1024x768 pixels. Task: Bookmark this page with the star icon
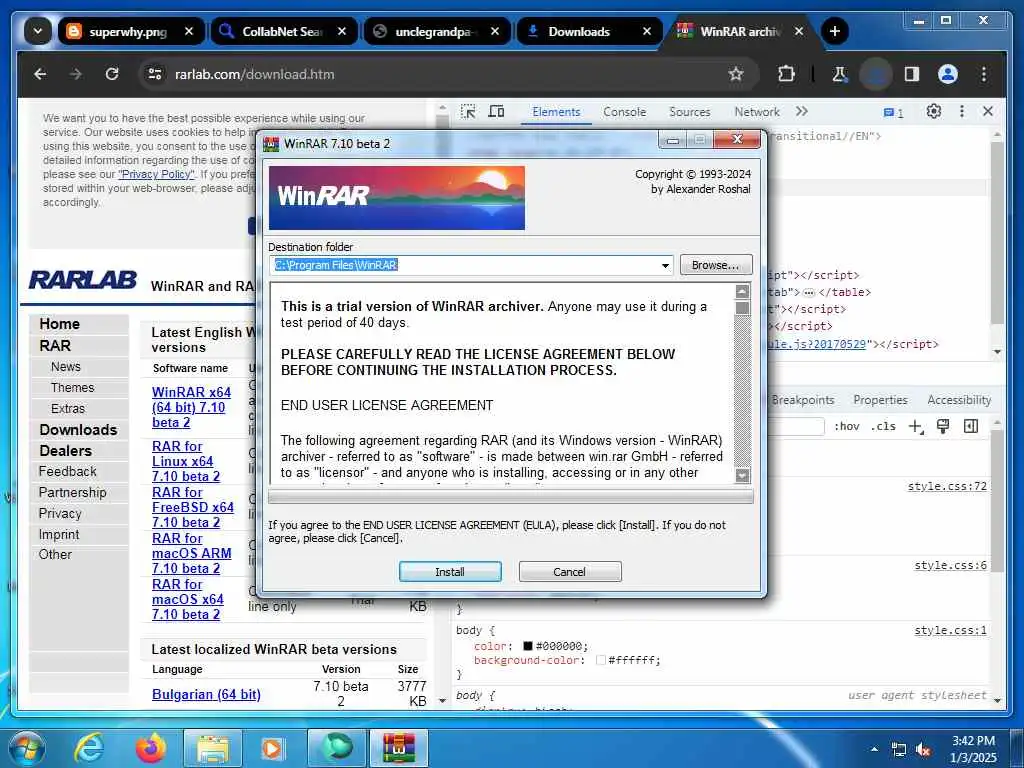[x=736, y=74]
